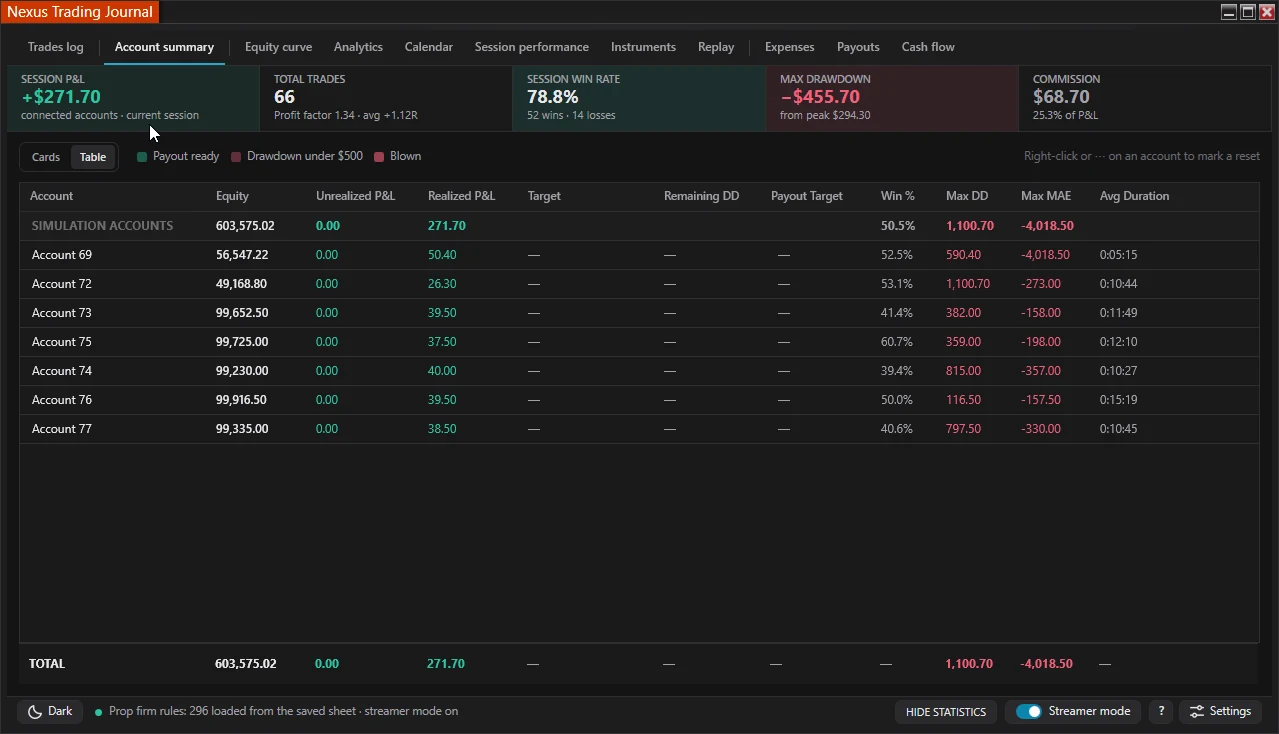Open Settings

[x=1220, y=712]
